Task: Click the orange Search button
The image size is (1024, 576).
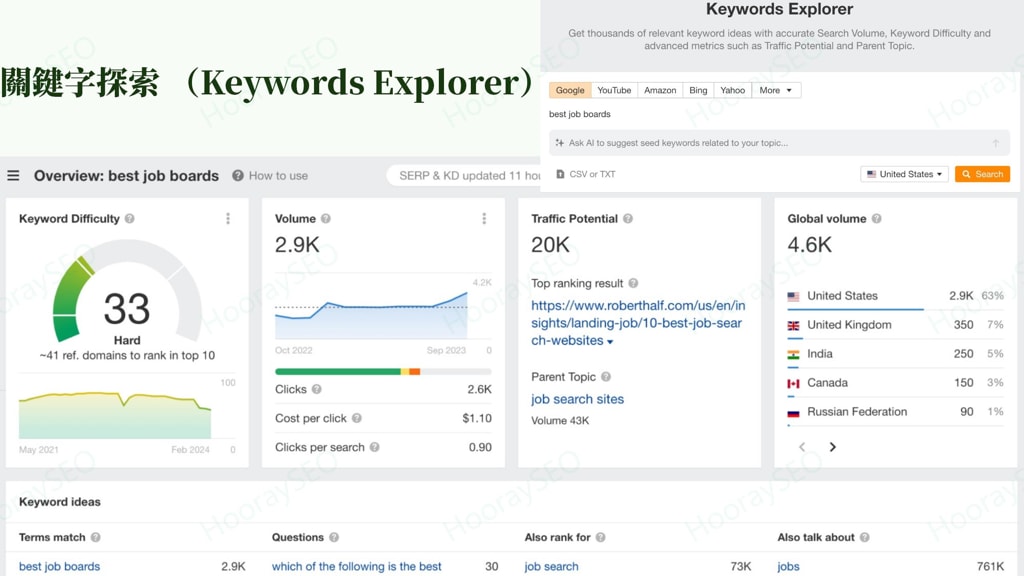Action: pos(981,174)
